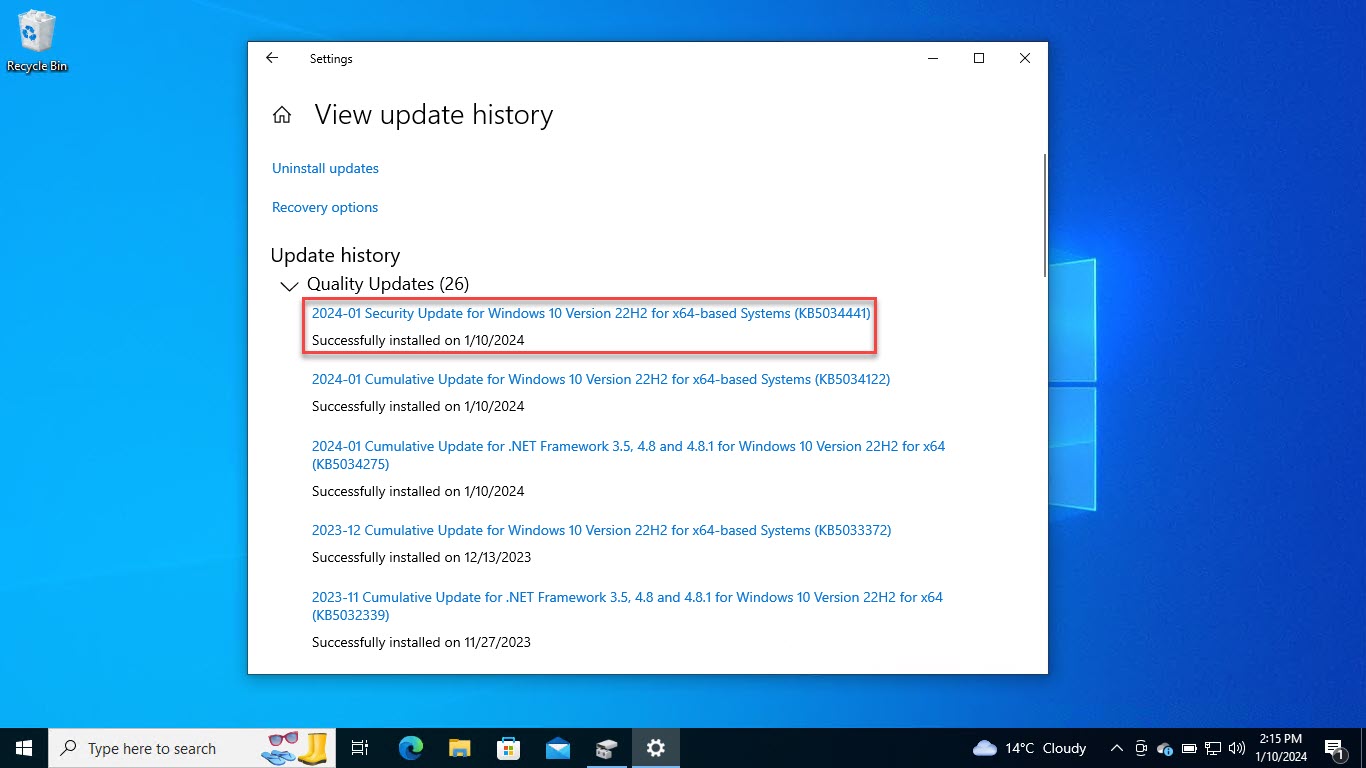The height and width of the screenshot is (768, 1366).
Task: Open the clock showing 2:15 PM
Action: click(x=1281, y=748)
